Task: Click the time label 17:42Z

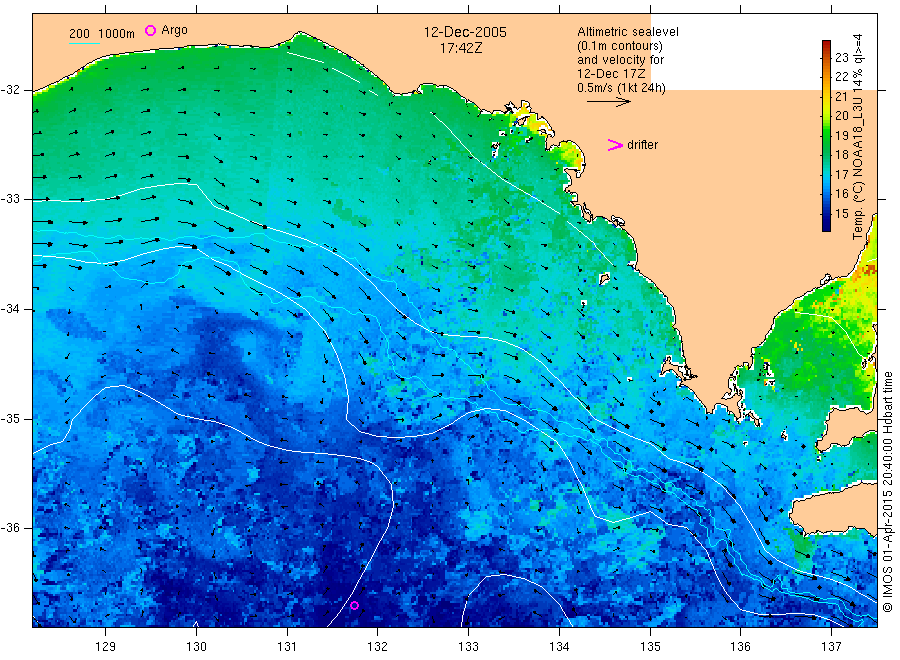Action: coord(461,48)
